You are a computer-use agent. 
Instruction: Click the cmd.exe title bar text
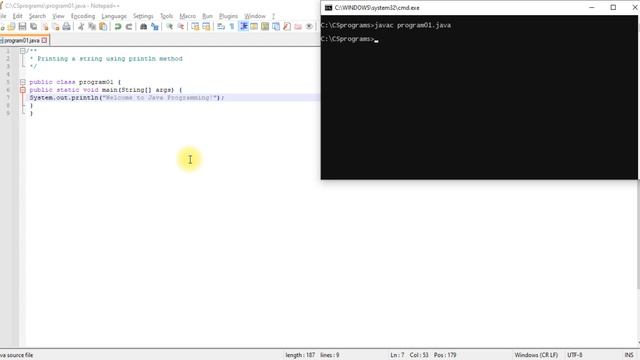(x=377, y=8)
